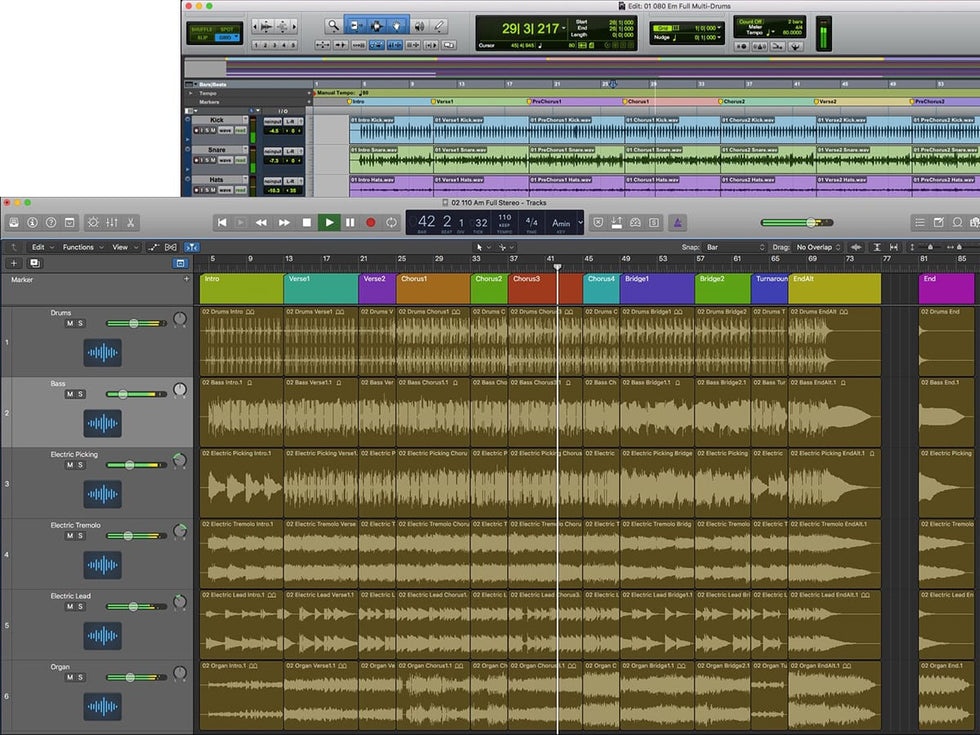Solo the Bass track
The height and width of the screenshot is (735, 980).
click(x=81, y=394)
